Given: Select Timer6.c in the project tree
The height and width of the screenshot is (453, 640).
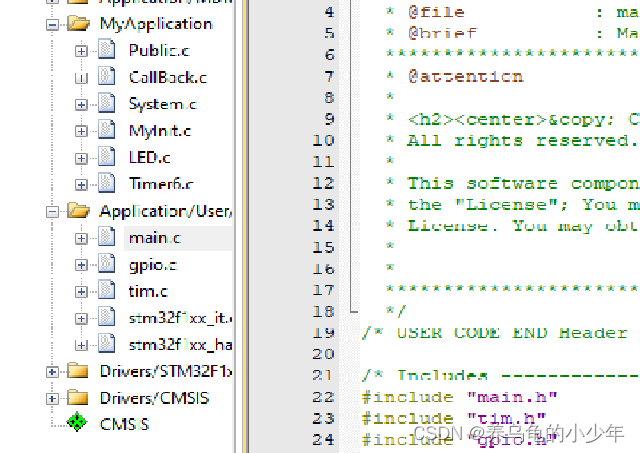Looking at the screenshot, I should (x=161, y=184).
